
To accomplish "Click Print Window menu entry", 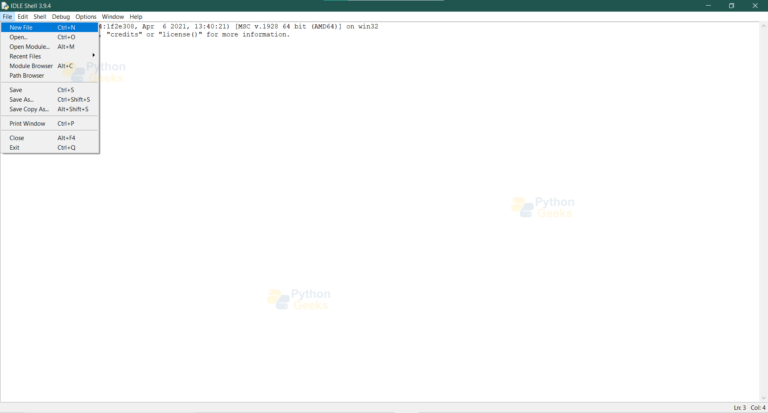I will (27, 124).
